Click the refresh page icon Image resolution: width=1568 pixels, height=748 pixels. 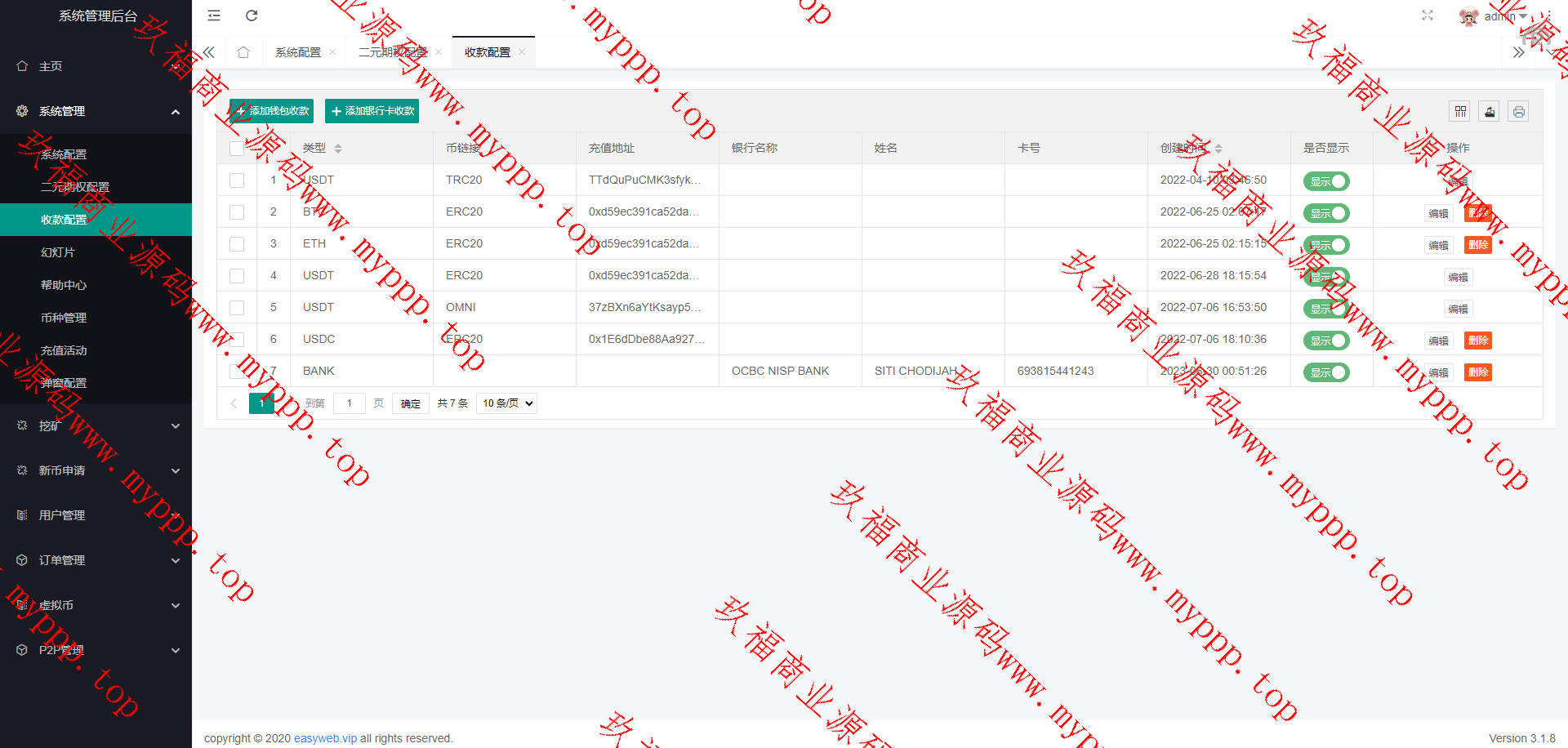[x=252, y=16]
